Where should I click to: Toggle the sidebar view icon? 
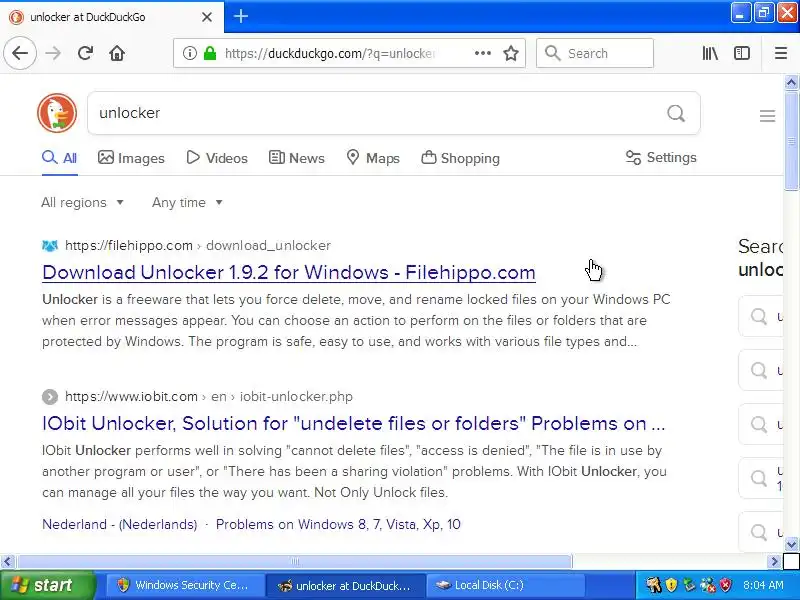[x=742, y=53]
